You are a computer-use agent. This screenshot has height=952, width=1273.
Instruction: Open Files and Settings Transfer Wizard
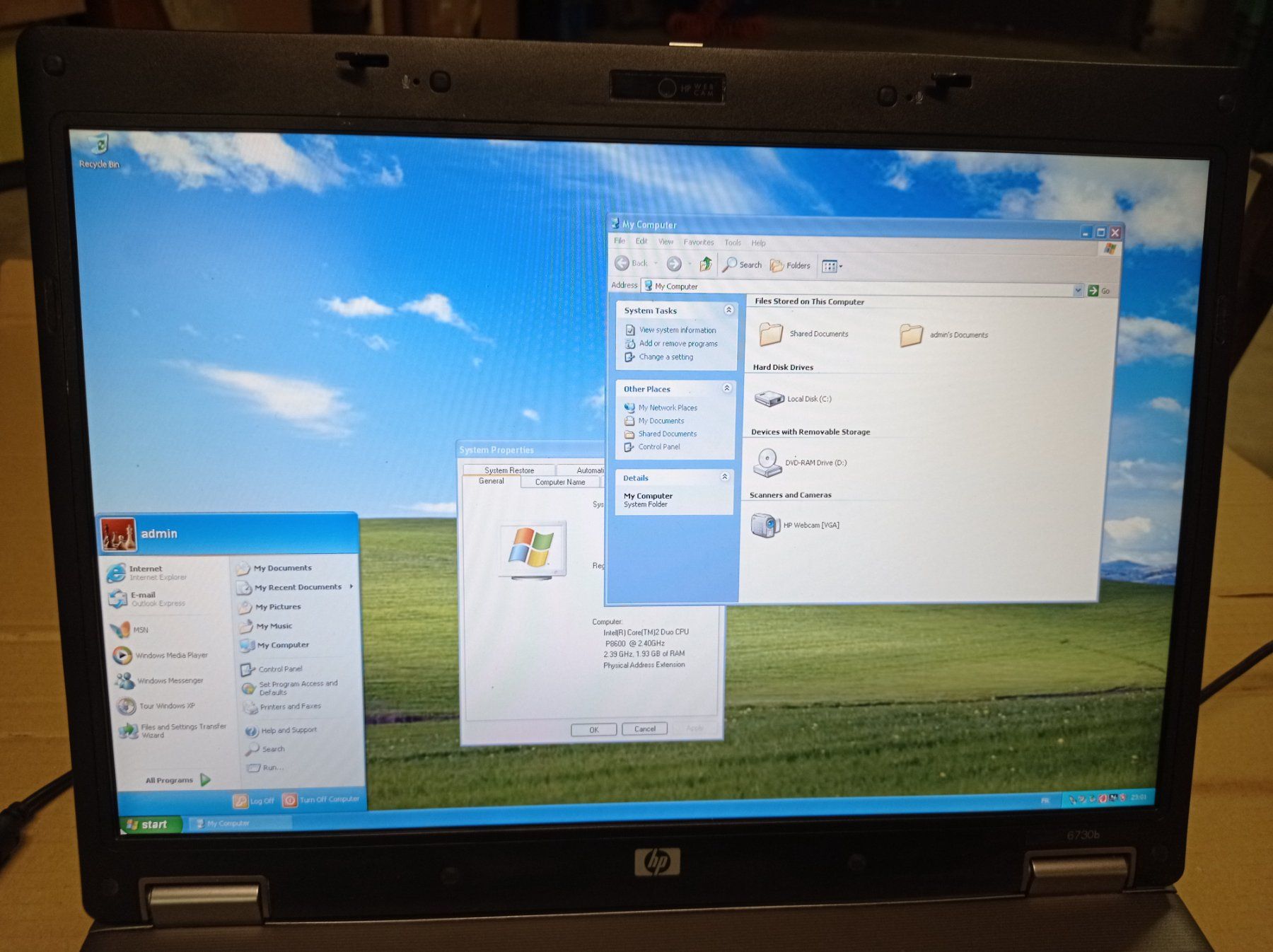tap(173, 731)
